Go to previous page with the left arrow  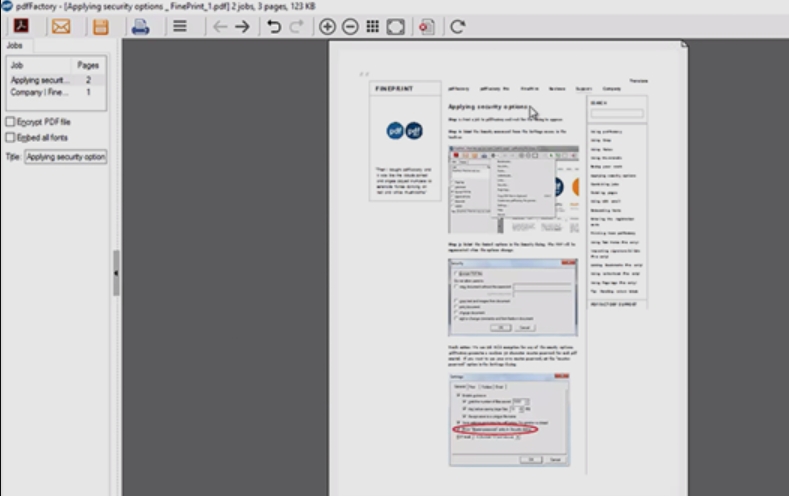220,27
